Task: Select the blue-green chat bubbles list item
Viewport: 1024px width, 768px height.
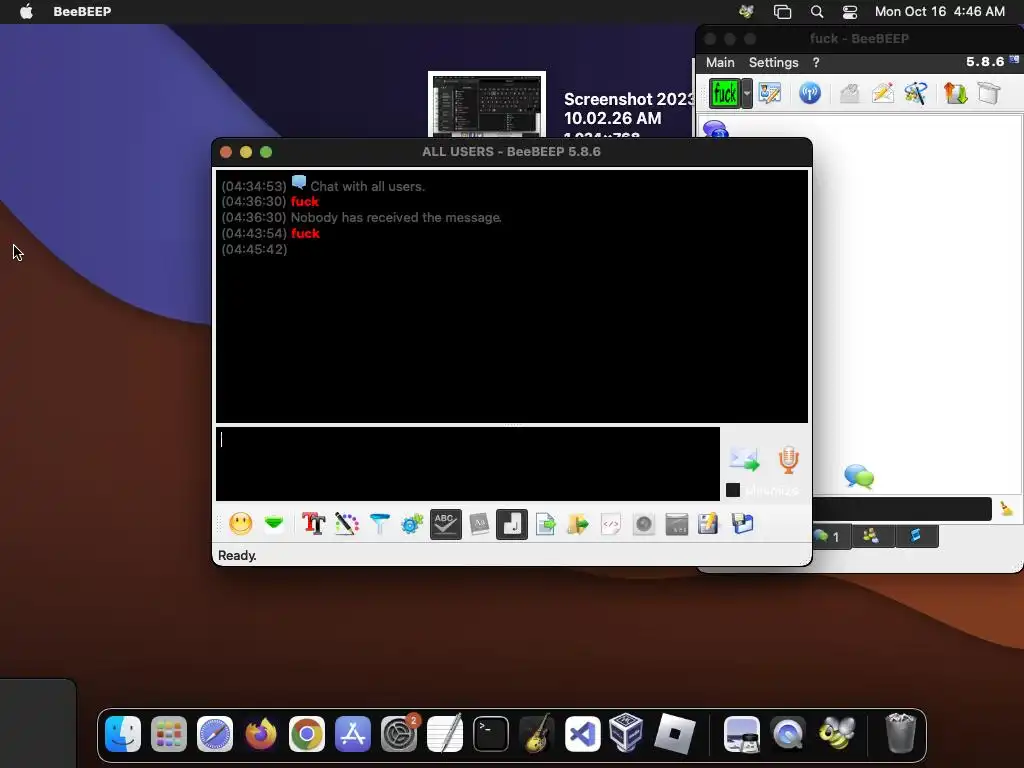Action: click(x=859, y=476)
